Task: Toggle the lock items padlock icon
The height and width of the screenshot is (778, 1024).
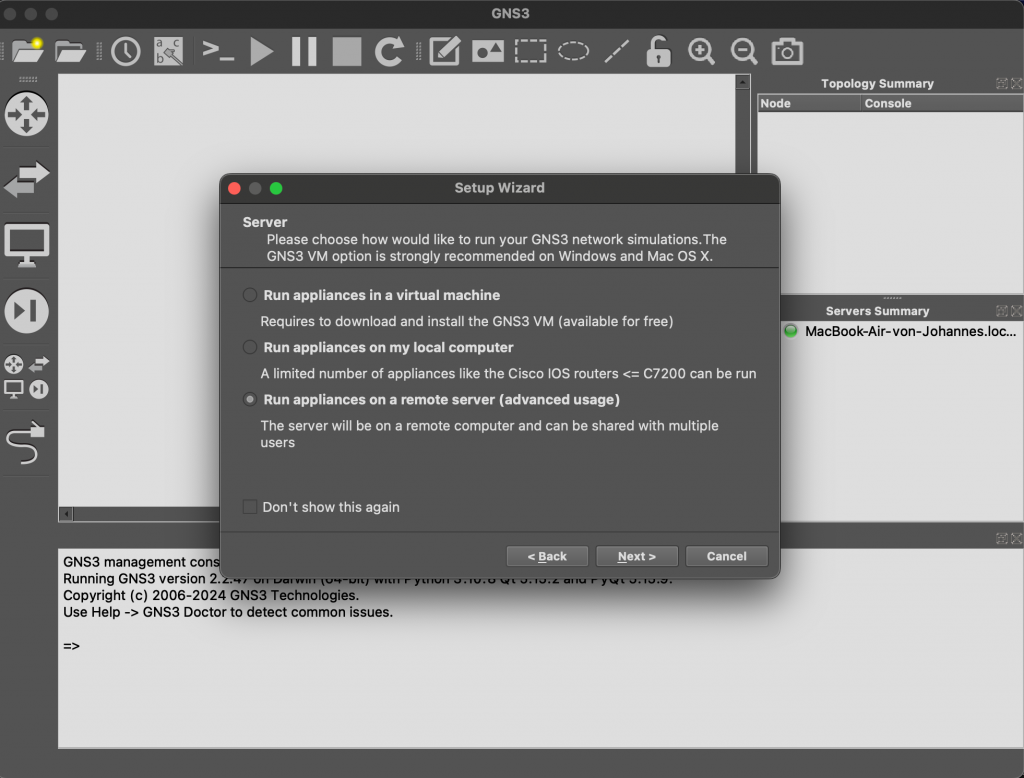Action: (658, 51)
